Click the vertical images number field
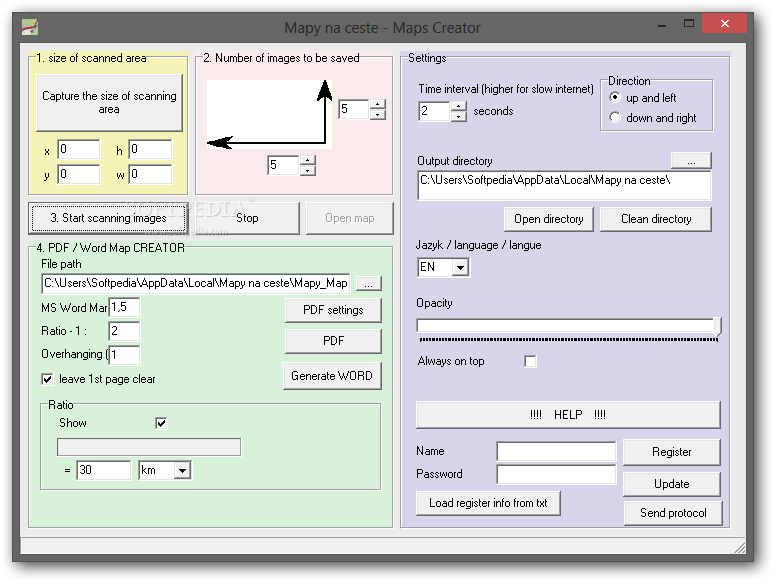Image resolution: width=774 pixels, height=582 pixels. (x=354, y=109)
